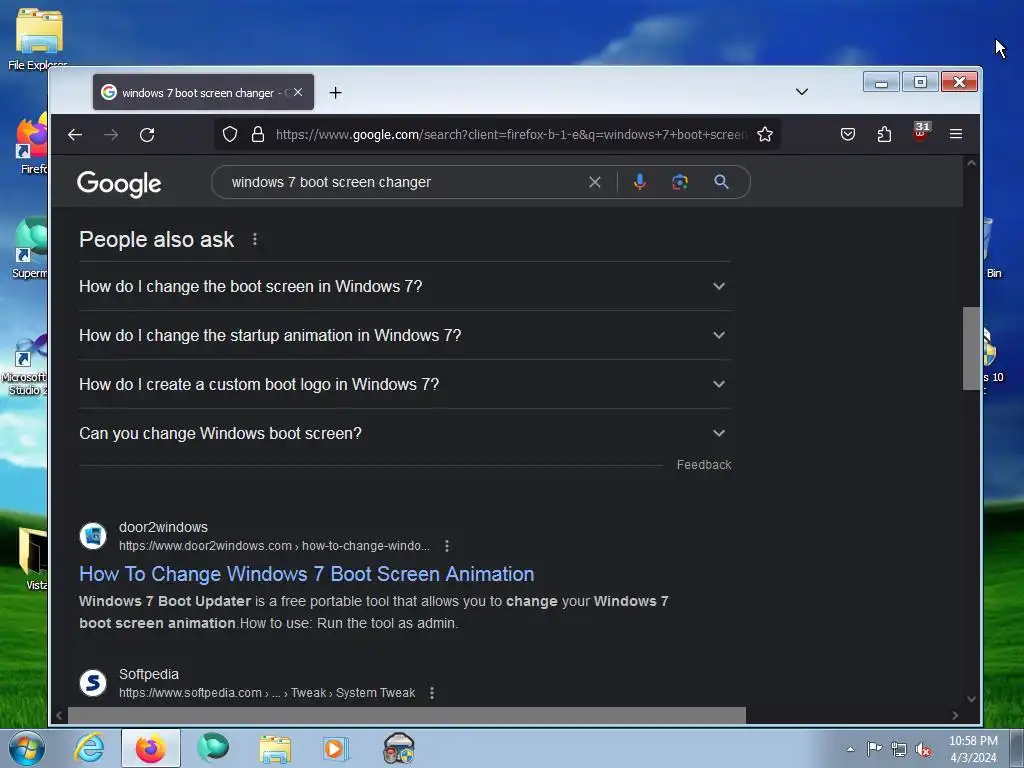The width and height of the screenshot is (1024, 768).
Task: Close the Google search tab
Action: tap(298, 92)
